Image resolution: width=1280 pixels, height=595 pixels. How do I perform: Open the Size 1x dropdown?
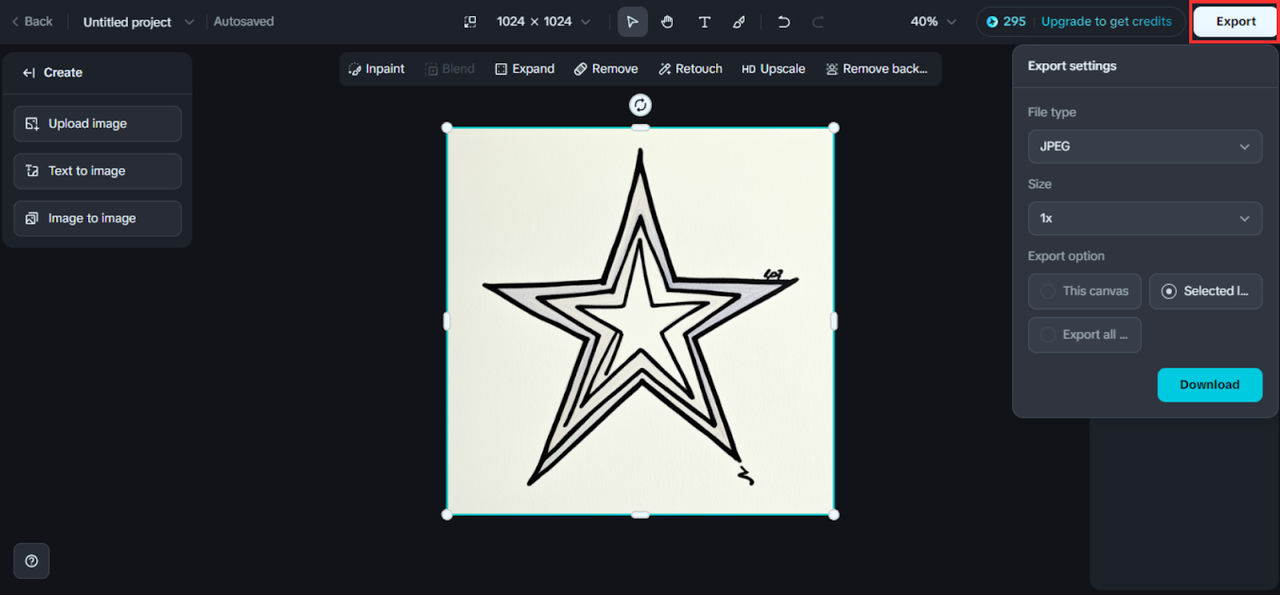[1145, 218]
